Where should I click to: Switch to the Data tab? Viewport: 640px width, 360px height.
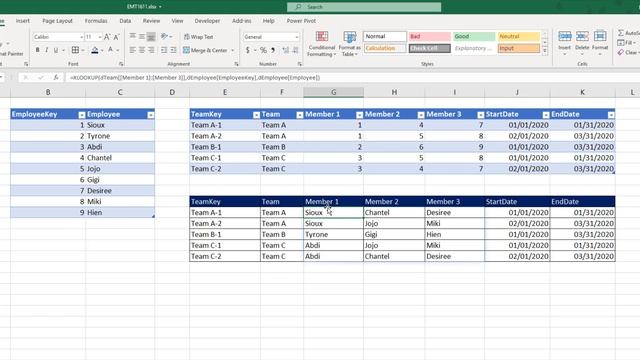click(125, 21)
